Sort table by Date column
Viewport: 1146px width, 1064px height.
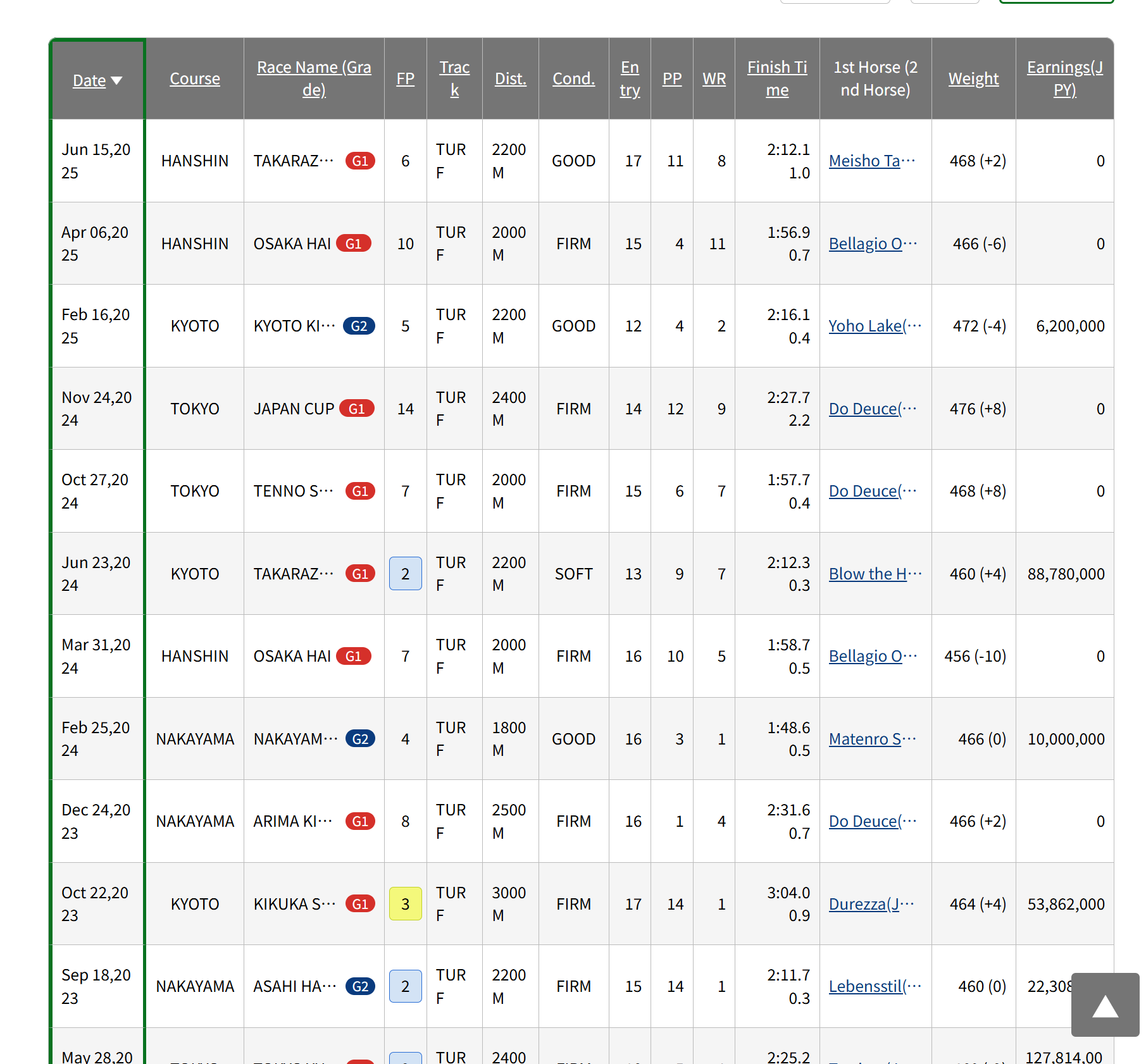pos(89,80)
